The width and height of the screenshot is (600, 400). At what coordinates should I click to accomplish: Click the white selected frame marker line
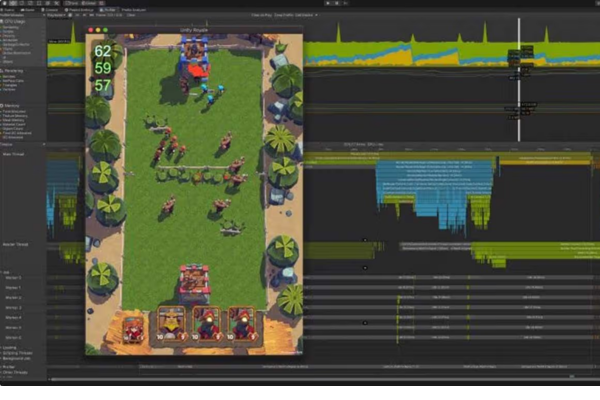(518, 80)
